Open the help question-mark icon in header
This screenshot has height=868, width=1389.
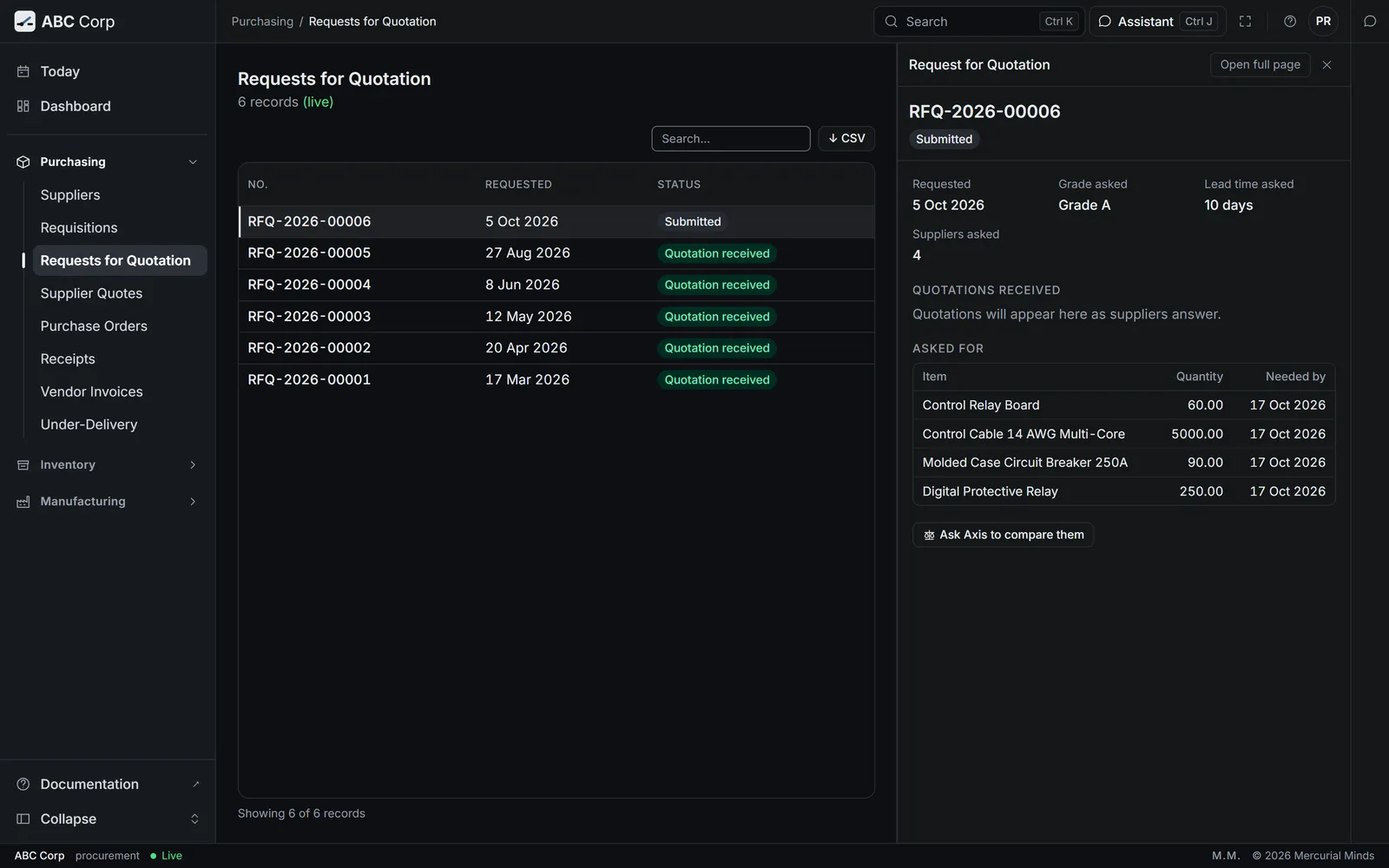click(x=1290, y=22)
